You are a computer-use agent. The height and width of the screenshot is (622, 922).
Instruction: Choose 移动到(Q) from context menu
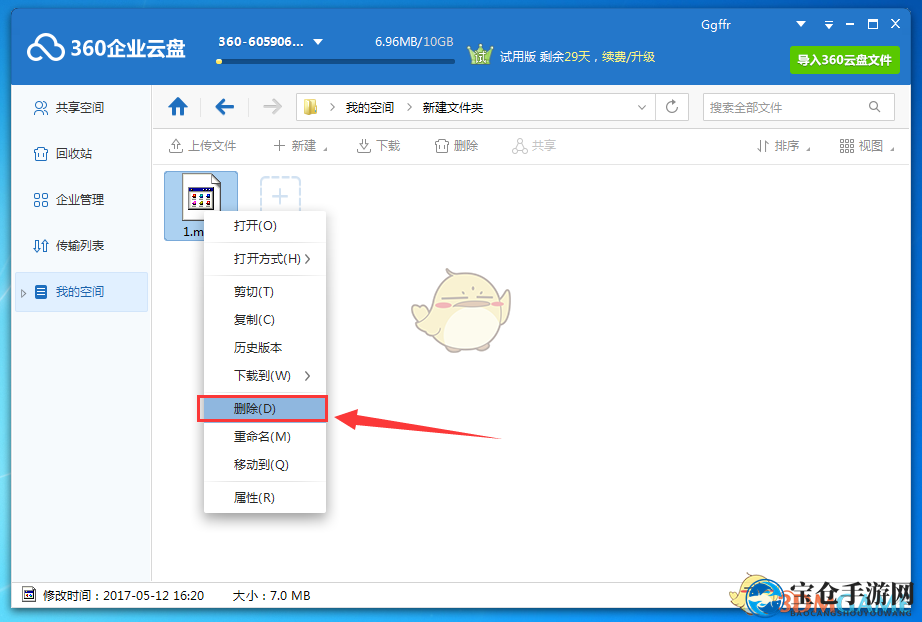coord(265,465)
